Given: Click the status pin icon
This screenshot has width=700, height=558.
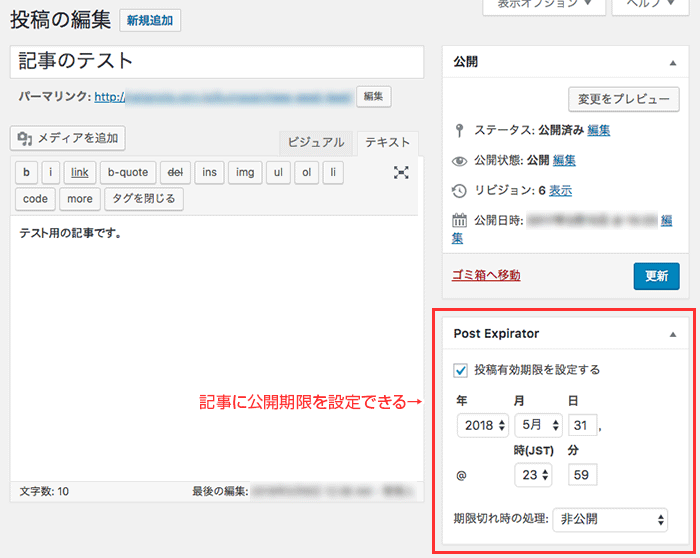Looking at the screenshot, I should (459, 130).
